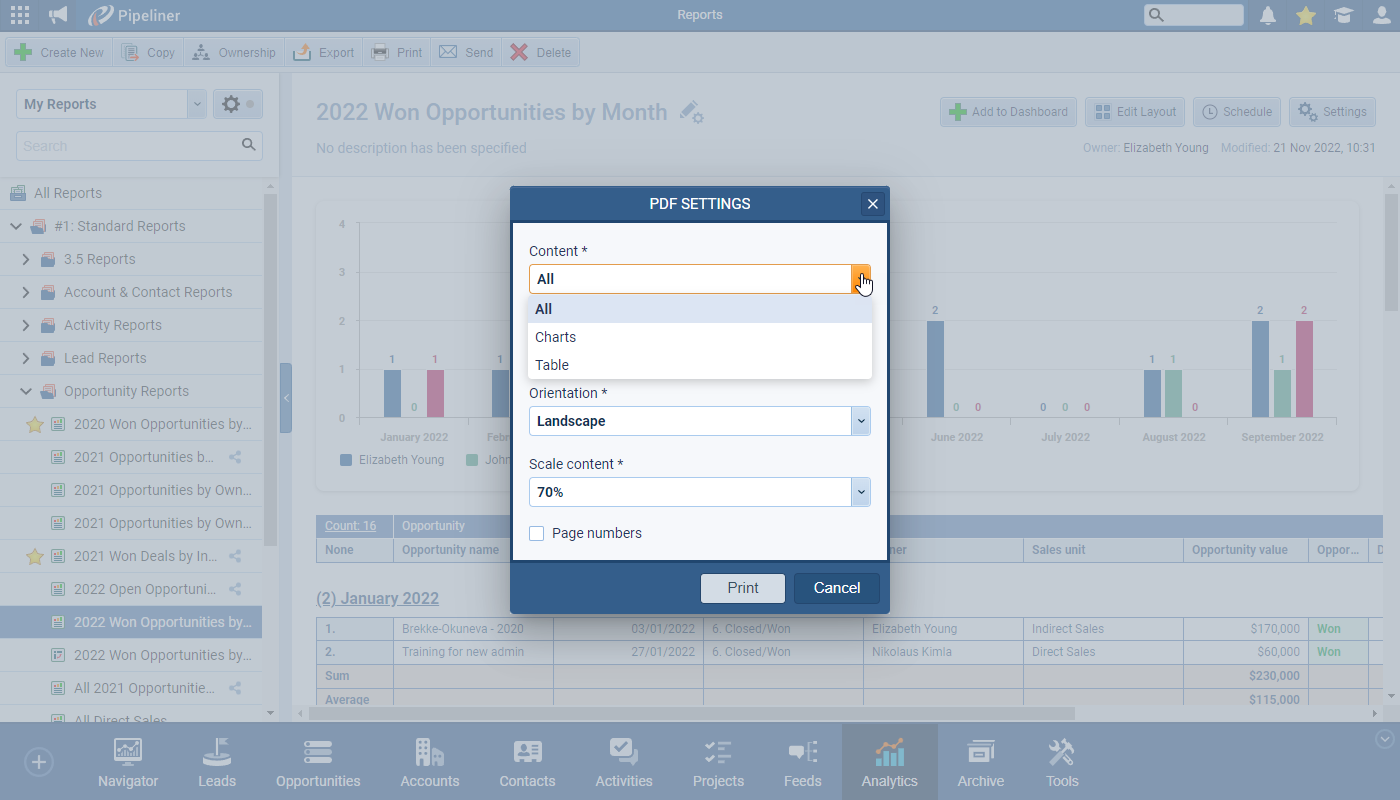Image resolution: width=1400 pixels, height=800 pixels.
Task: Open Leads from the bottom navigation
Action: pos(216,762)
